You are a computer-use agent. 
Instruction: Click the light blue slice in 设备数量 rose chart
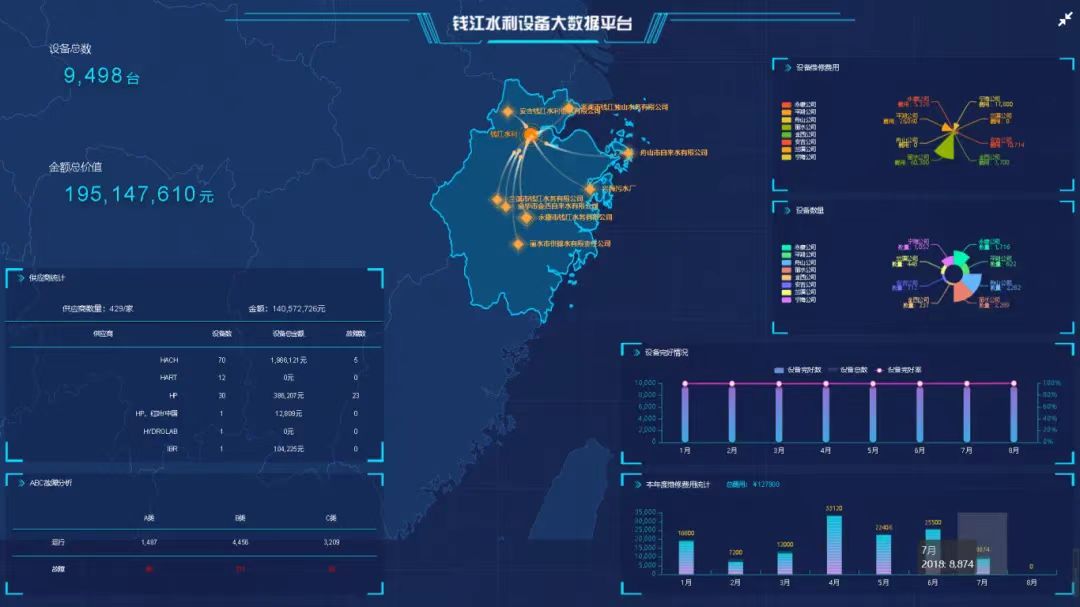click(971, 282)
